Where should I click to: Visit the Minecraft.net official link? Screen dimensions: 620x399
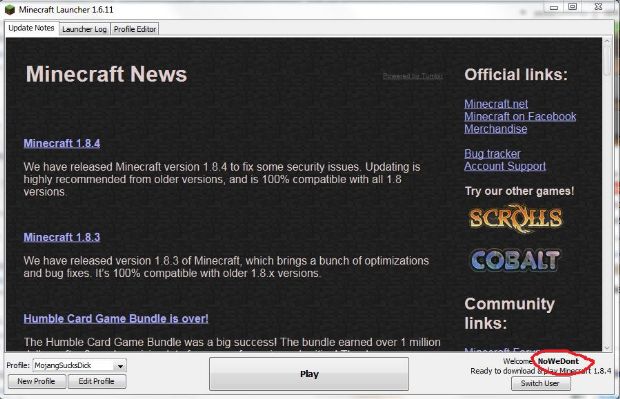click(x=496, y=104)
